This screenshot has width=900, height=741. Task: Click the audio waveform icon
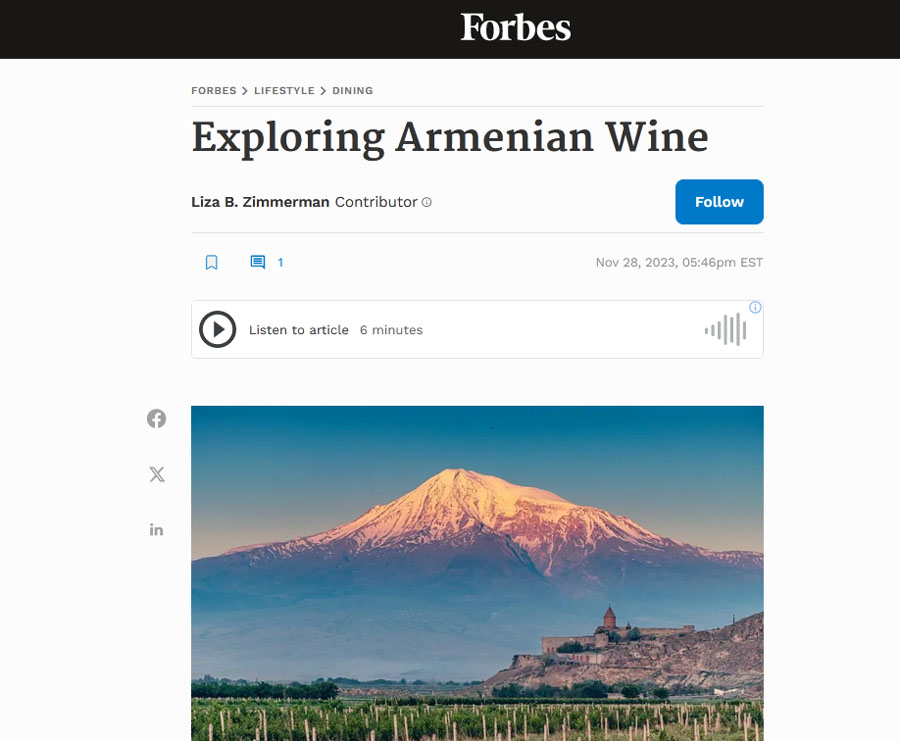tap(726, 330)
